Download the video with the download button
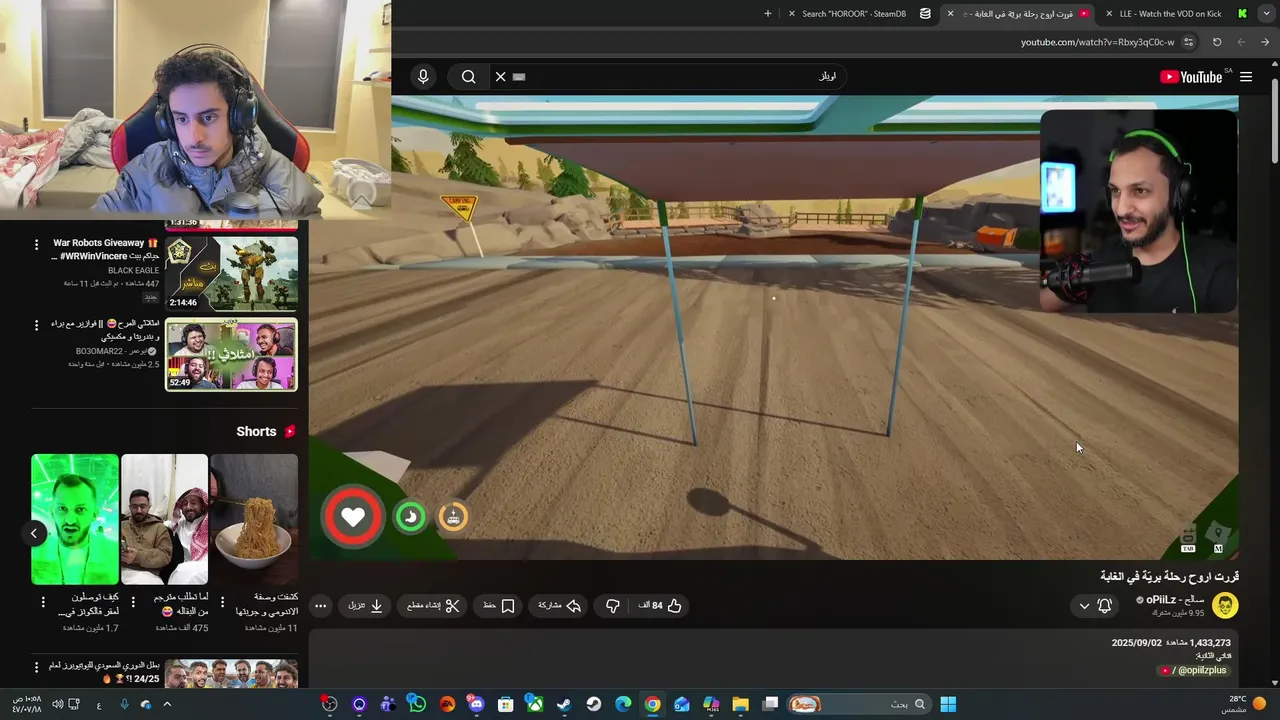This screenshot has height=720, width=1280. (366, 606)
